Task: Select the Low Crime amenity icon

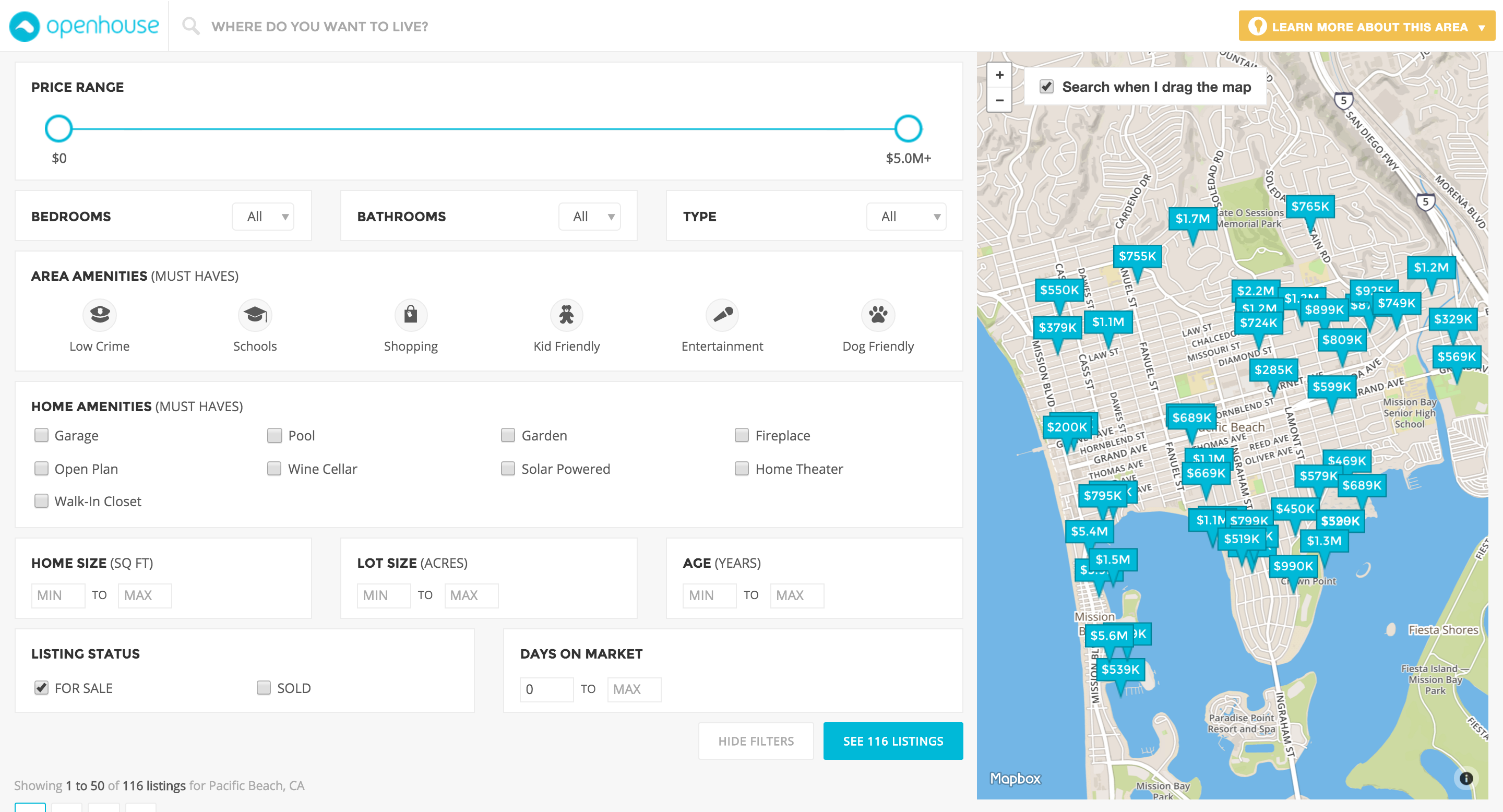Action: (100, 315)
